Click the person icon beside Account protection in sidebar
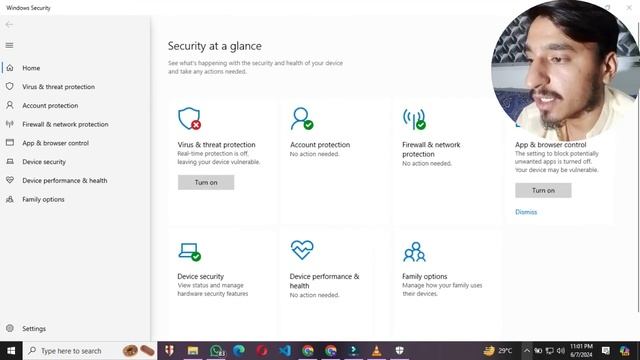This screenshot has width=640, height=360. 10,105
